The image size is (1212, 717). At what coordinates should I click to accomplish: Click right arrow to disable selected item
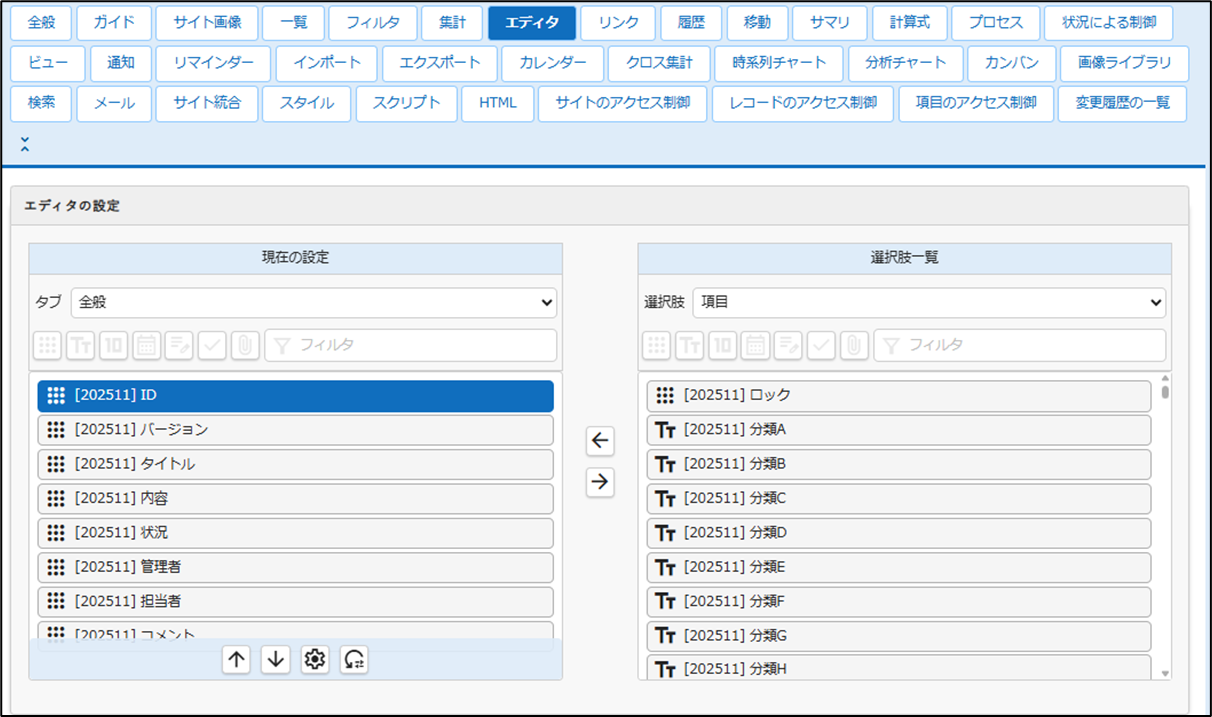coord(600,482)
